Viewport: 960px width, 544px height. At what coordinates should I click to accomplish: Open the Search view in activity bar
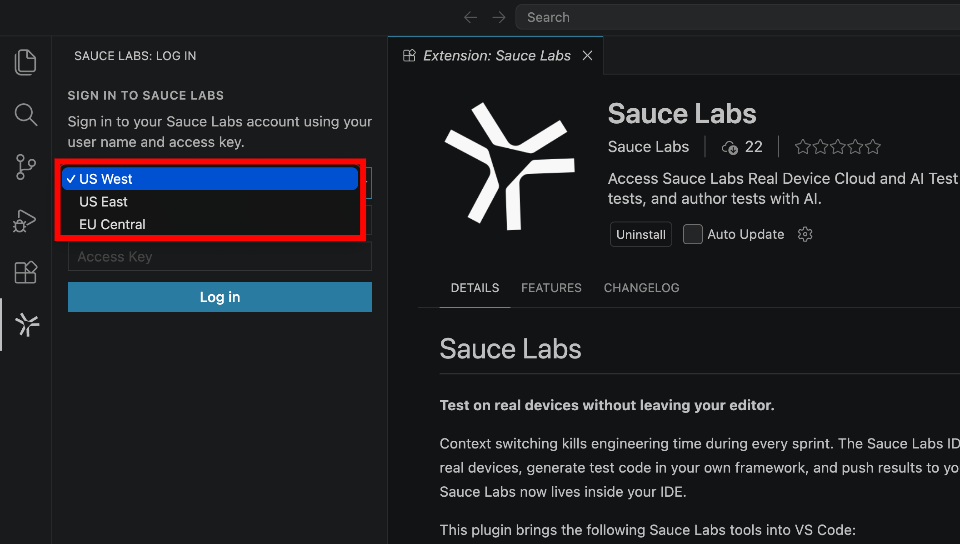click(25, 114)
